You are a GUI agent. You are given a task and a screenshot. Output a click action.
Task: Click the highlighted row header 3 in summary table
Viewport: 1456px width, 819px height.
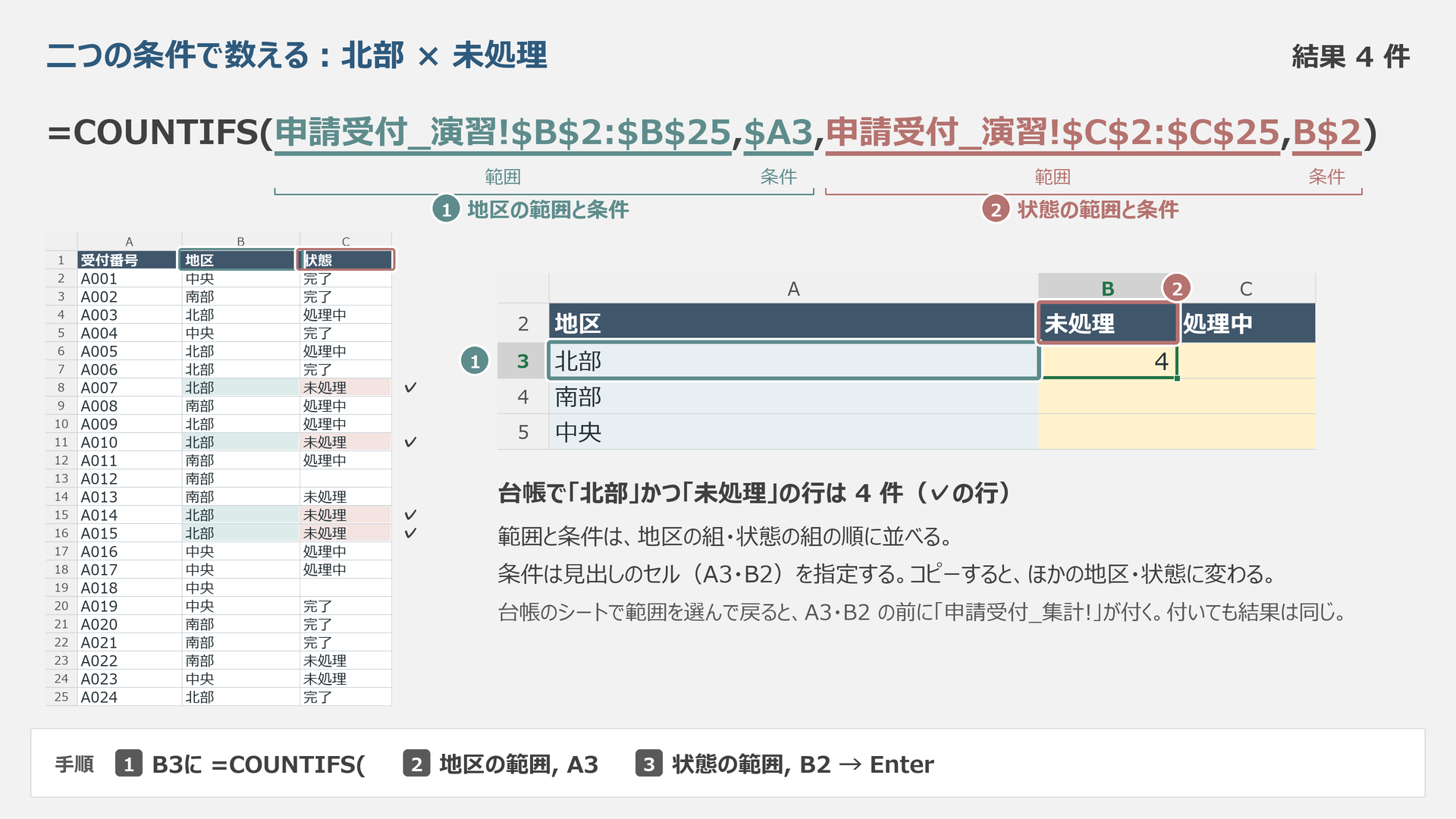click(523, 361)
